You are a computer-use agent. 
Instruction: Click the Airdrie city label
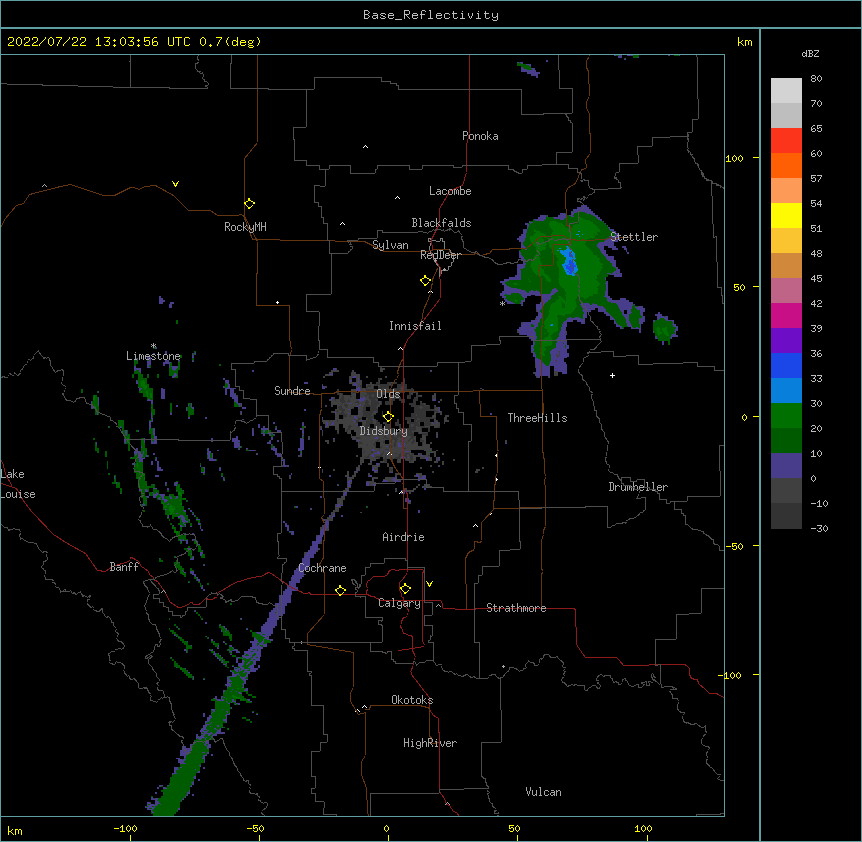403,537
